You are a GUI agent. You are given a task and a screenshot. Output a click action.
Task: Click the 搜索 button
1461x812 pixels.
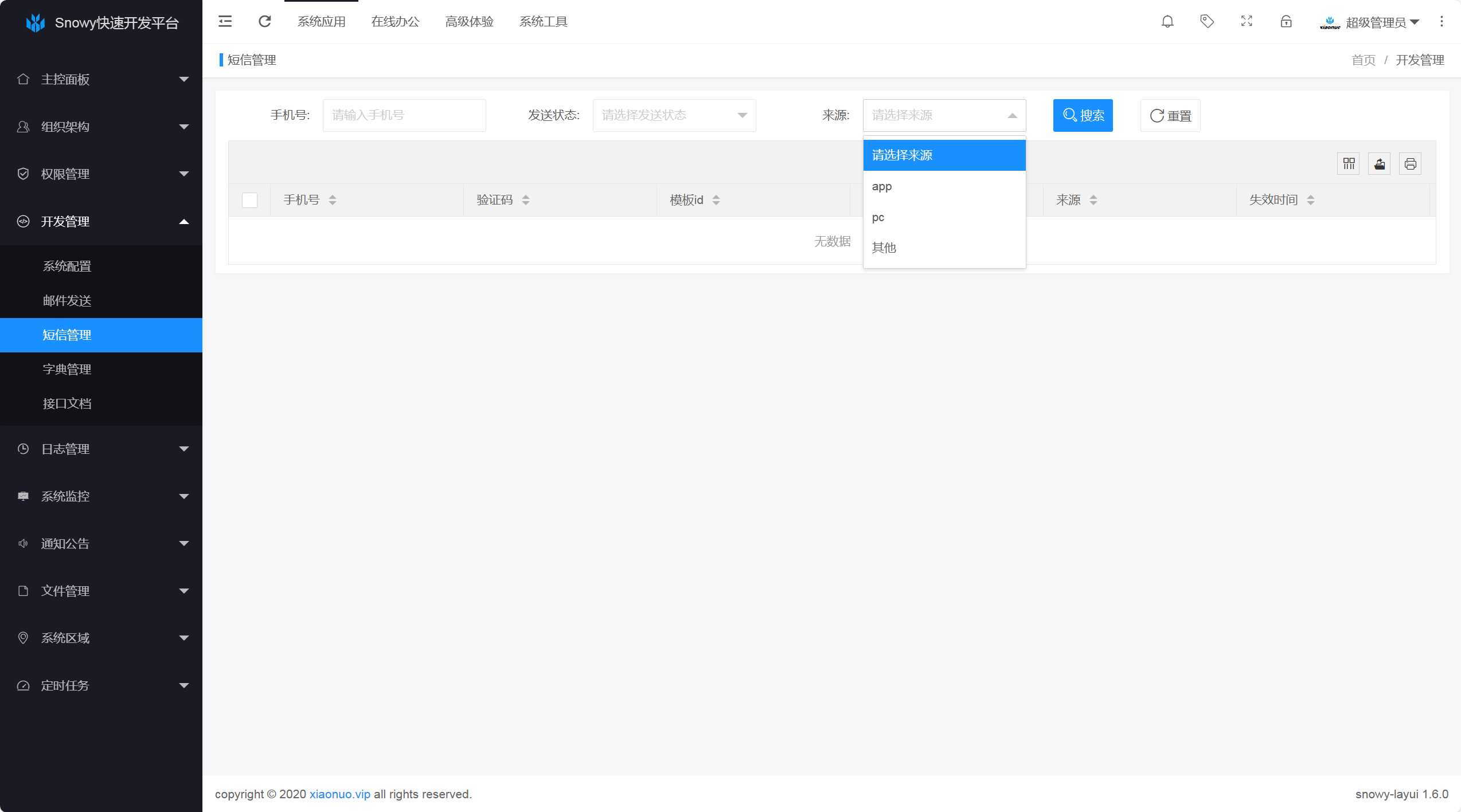(x=1083, y=115)
